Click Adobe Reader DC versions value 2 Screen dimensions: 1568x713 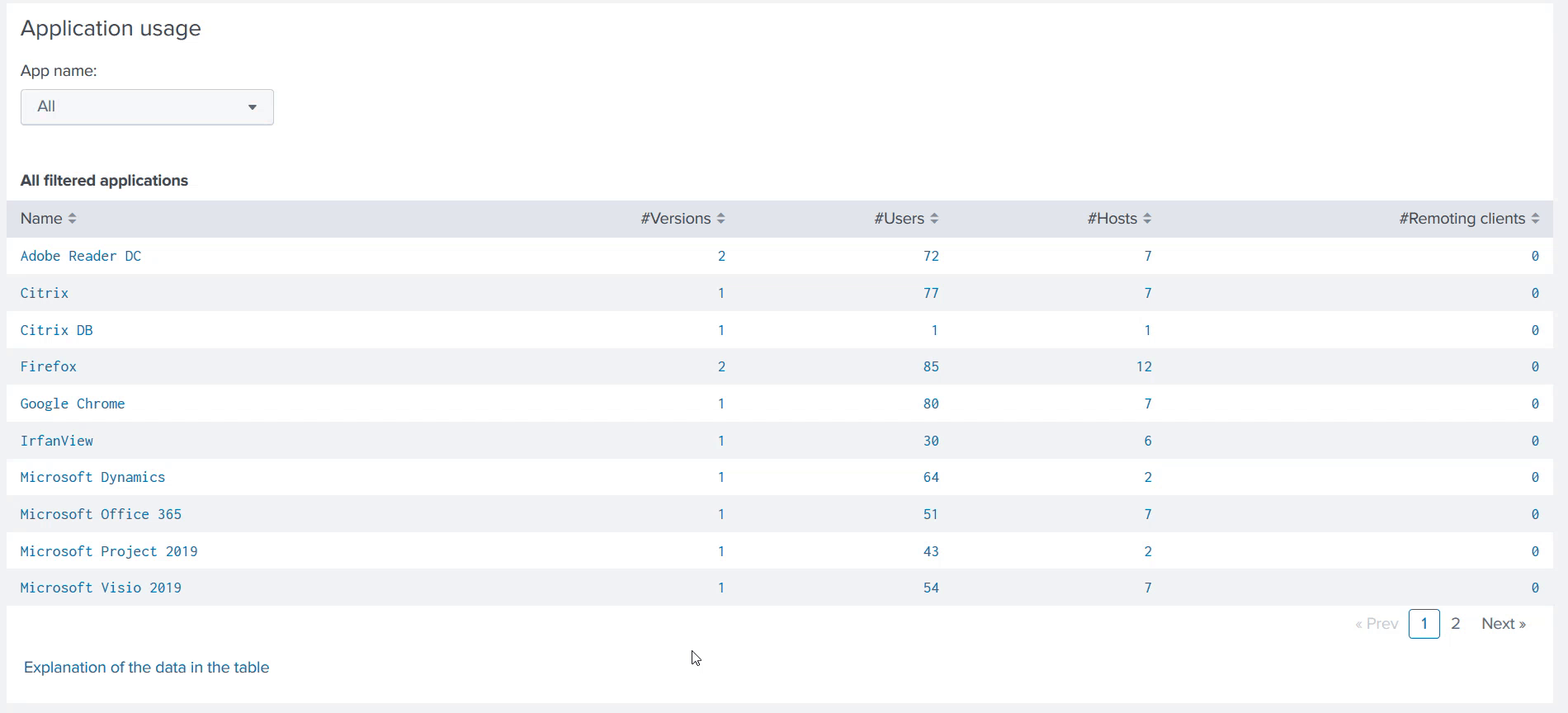721,256
